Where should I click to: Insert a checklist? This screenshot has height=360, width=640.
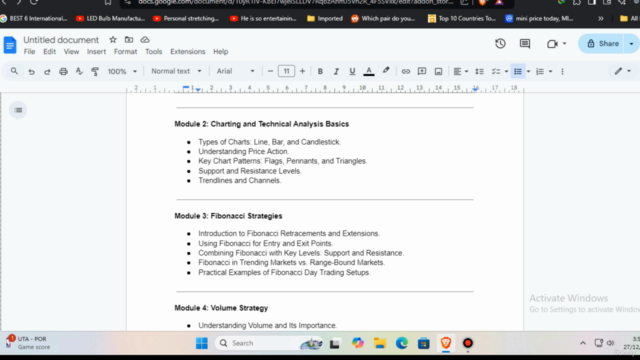pos(496,71)
